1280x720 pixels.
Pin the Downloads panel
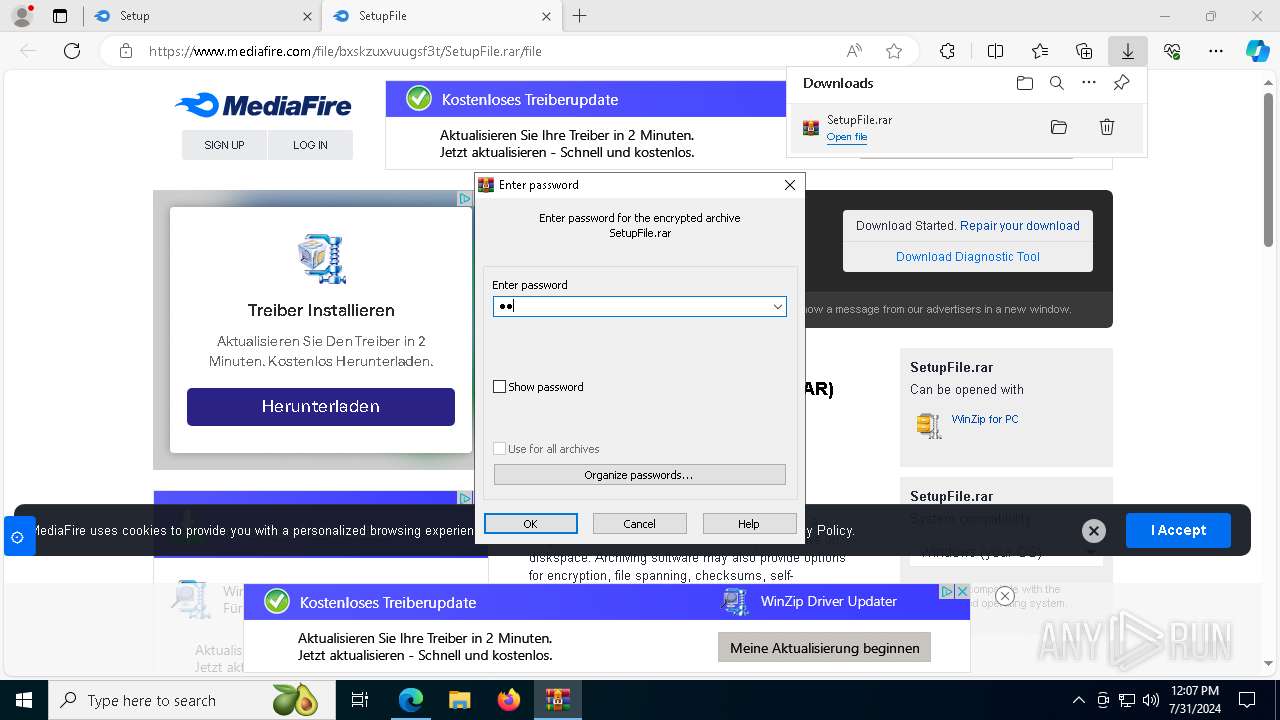[x=1121, y=83]
